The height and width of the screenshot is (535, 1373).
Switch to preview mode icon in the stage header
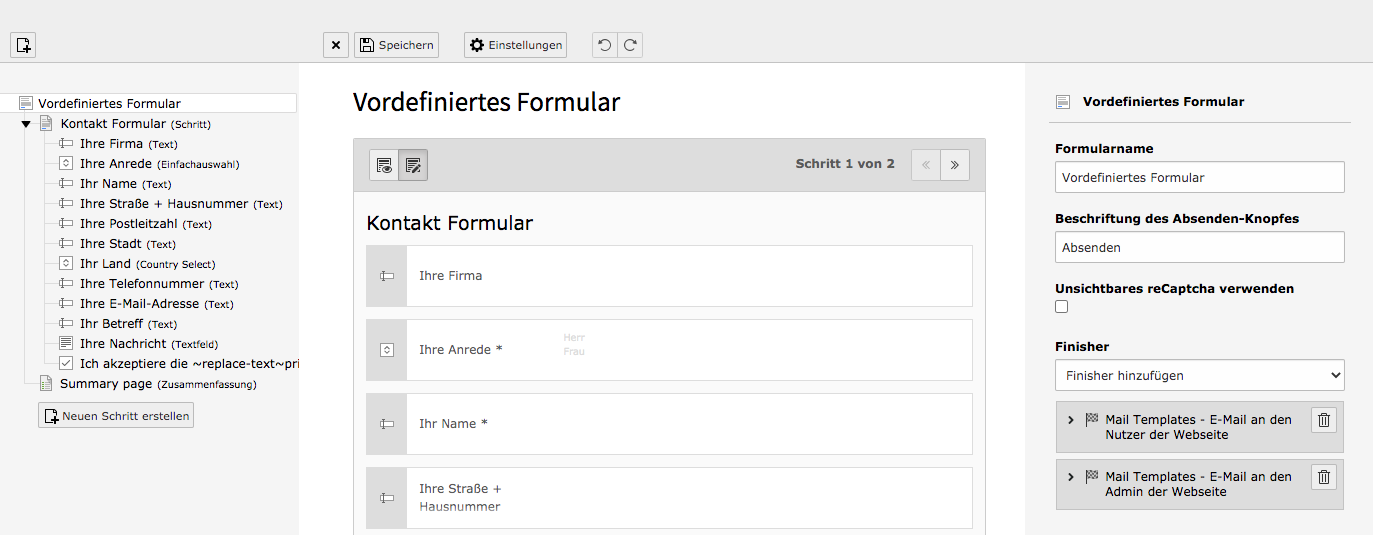pos(384,165)
